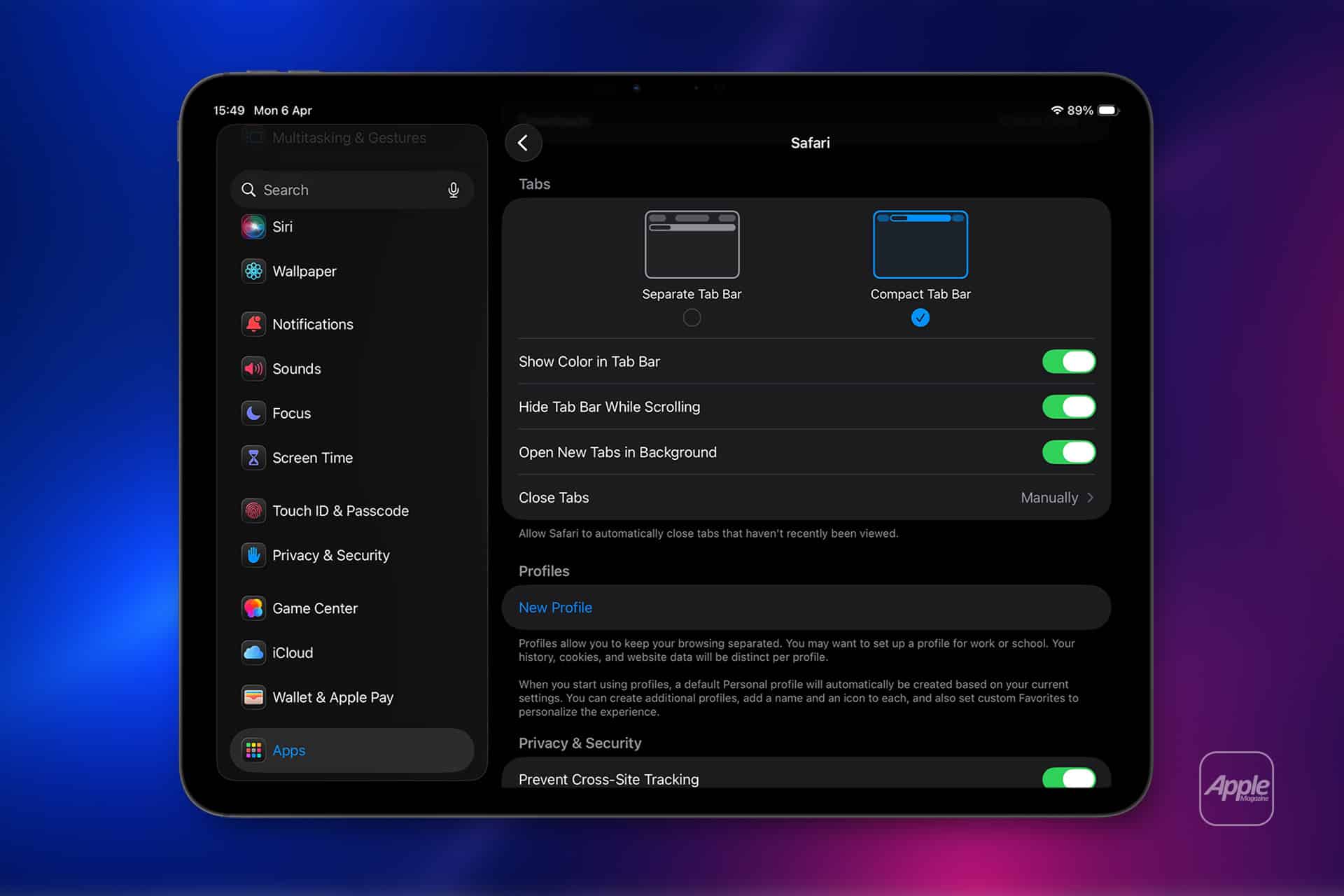Open Sounds settings

click(x=352, y=368)
